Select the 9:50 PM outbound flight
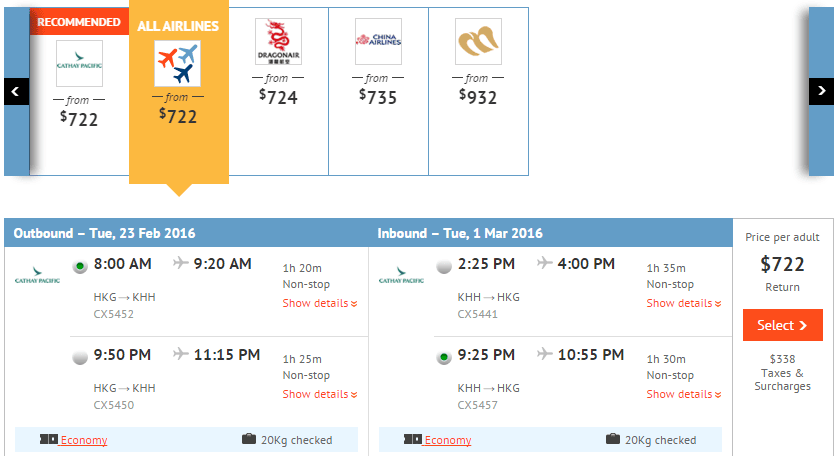Image resolution: width=837 pixels, height=456 pixels. [x=80, y=357]
